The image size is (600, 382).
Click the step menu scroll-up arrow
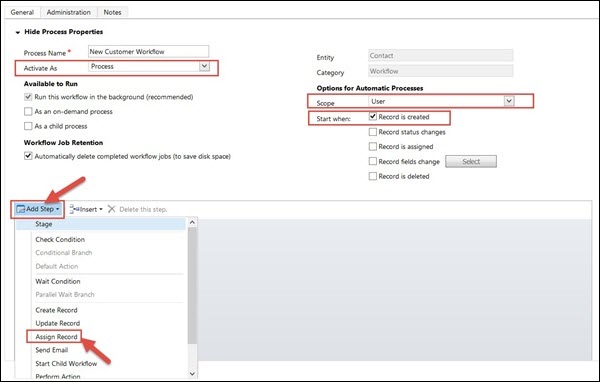pos(192,222)
